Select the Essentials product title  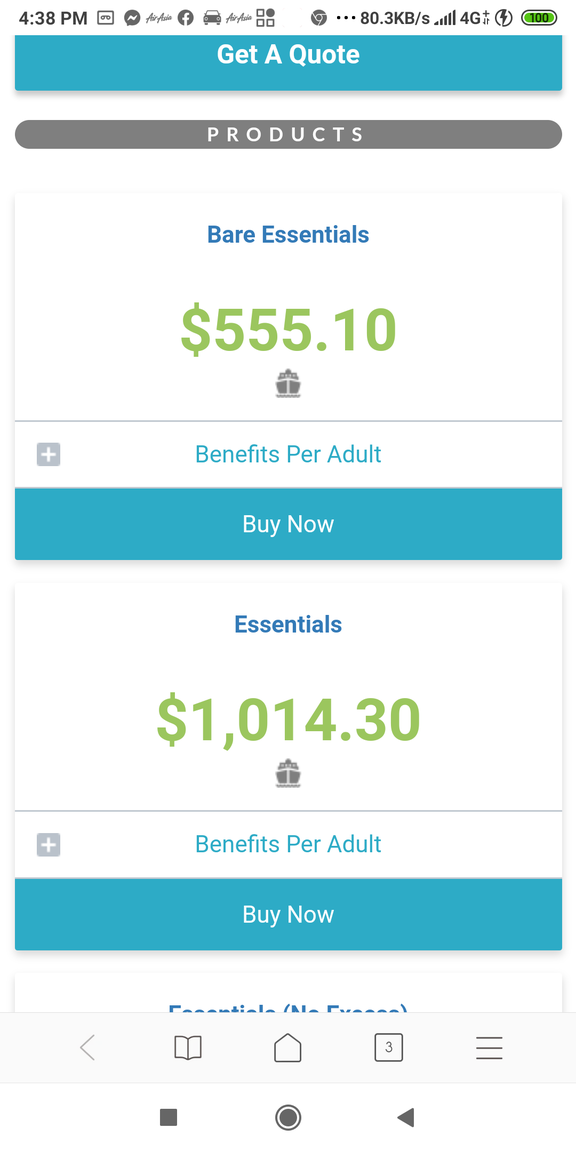pos(288,624)
